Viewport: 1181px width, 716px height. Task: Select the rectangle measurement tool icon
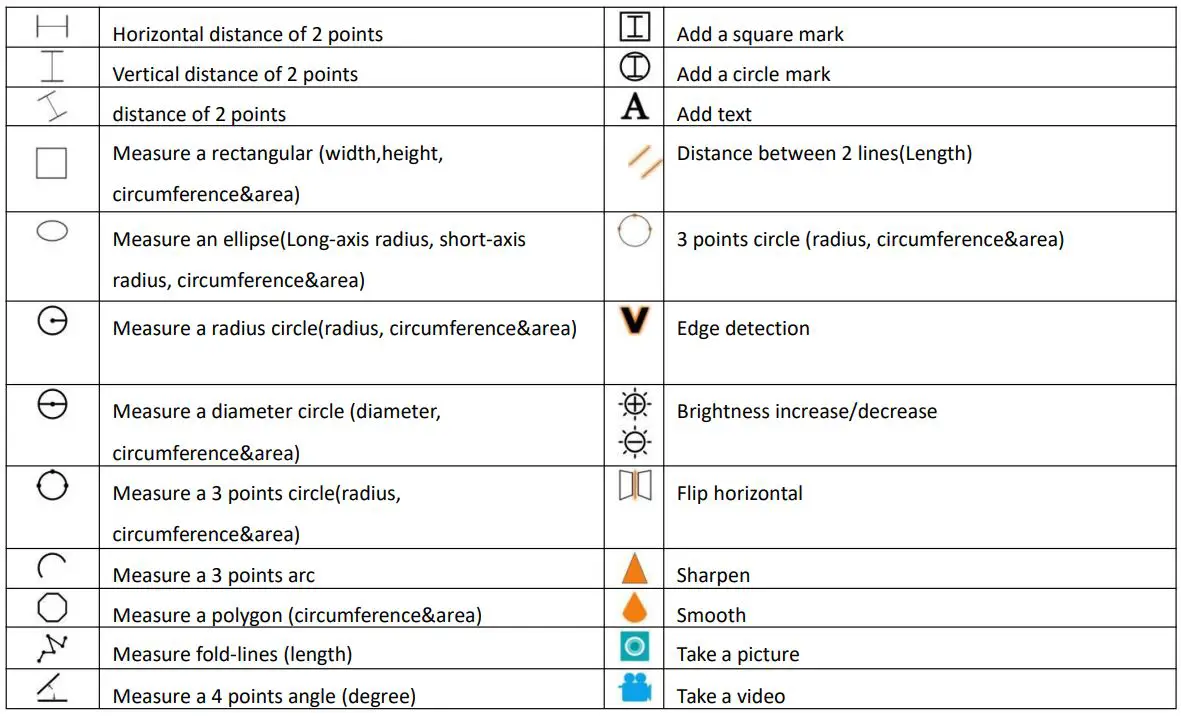click(52, 163)
